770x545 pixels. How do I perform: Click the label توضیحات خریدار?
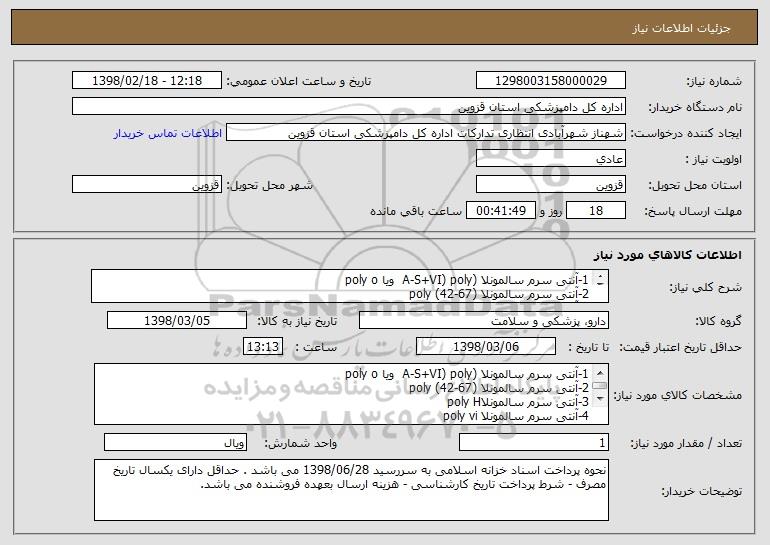point(701,491)
